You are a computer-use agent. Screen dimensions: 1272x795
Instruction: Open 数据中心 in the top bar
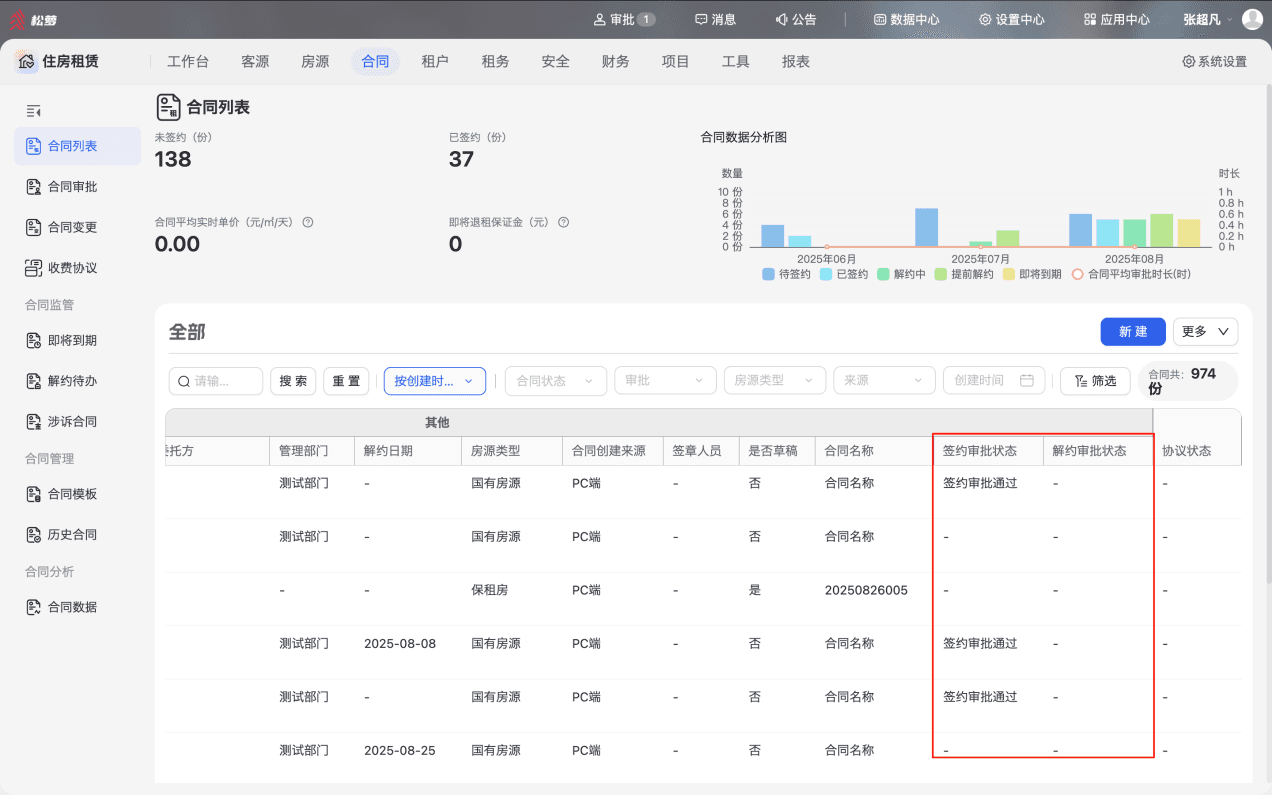click(x=906, y=19)
